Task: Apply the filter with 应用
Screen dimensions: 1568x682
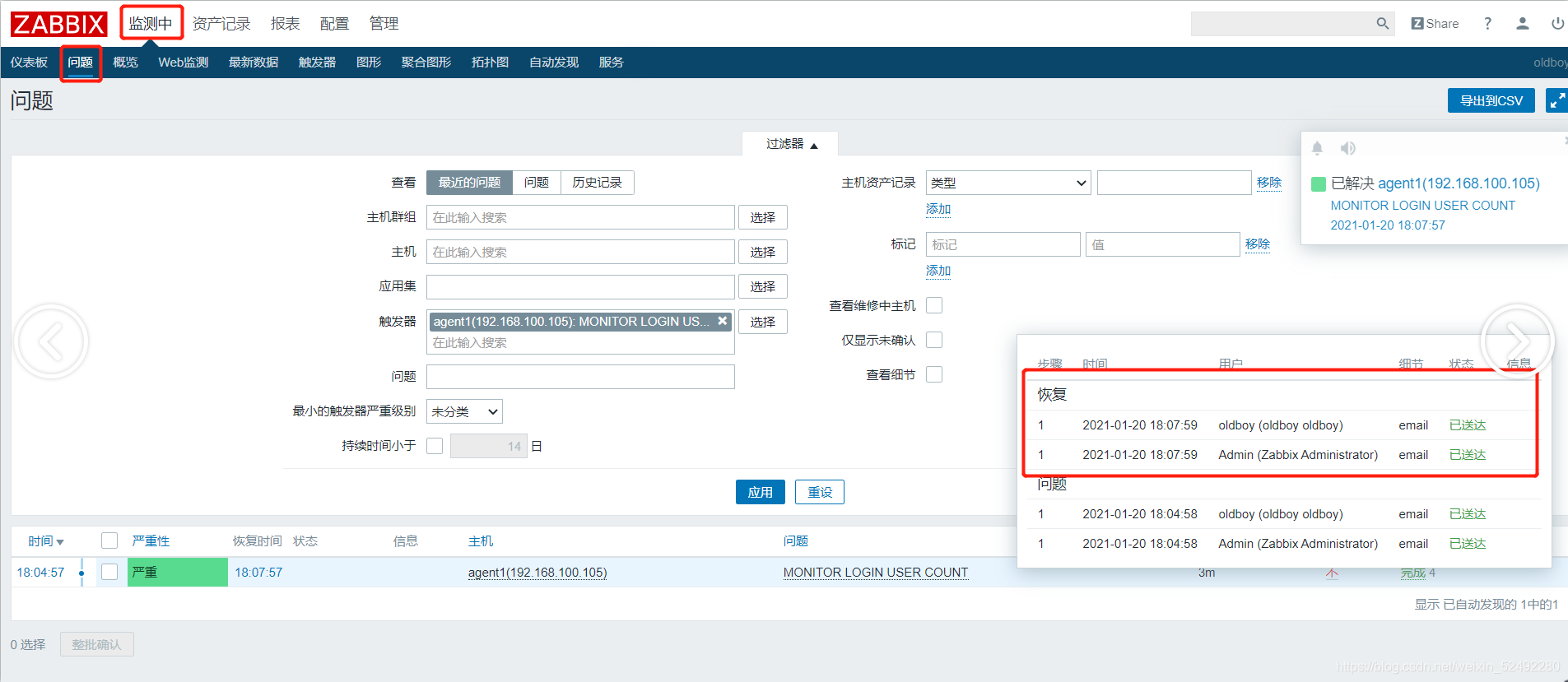Action: point(761,492)
